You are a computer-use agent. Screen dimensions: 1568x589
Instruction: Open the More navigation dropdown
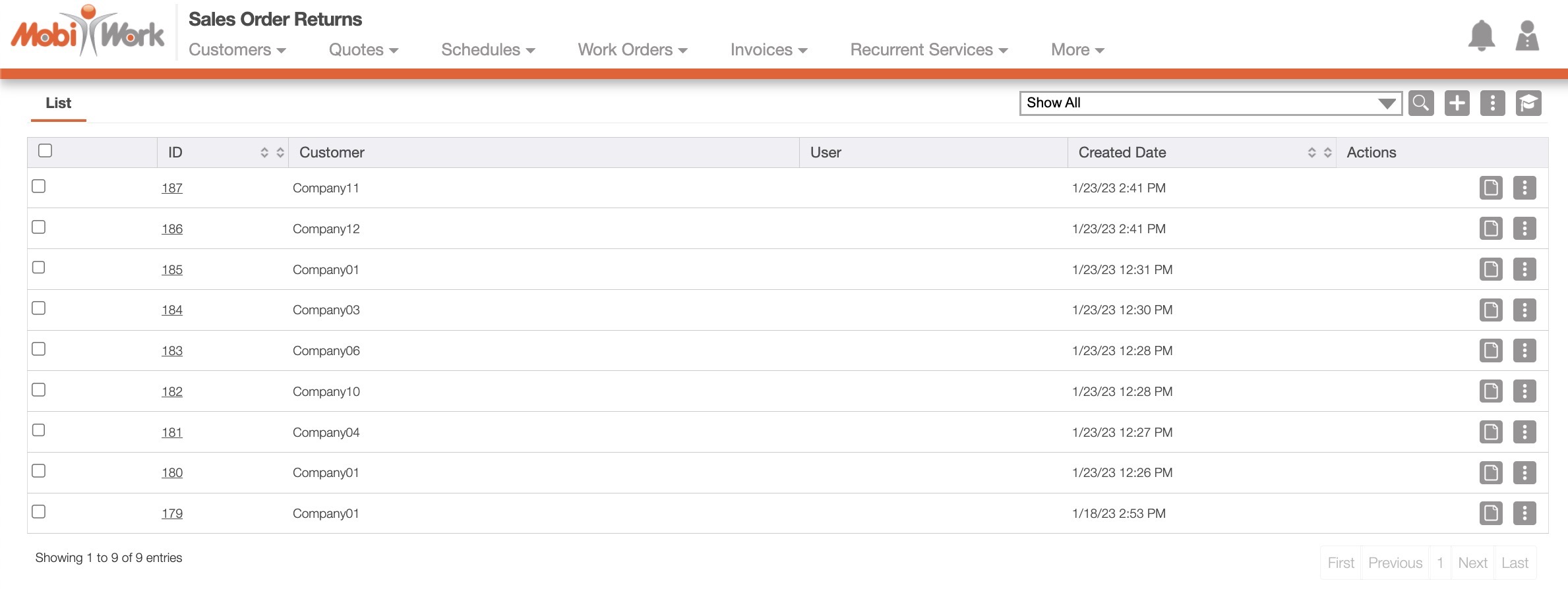[1077, 50]
